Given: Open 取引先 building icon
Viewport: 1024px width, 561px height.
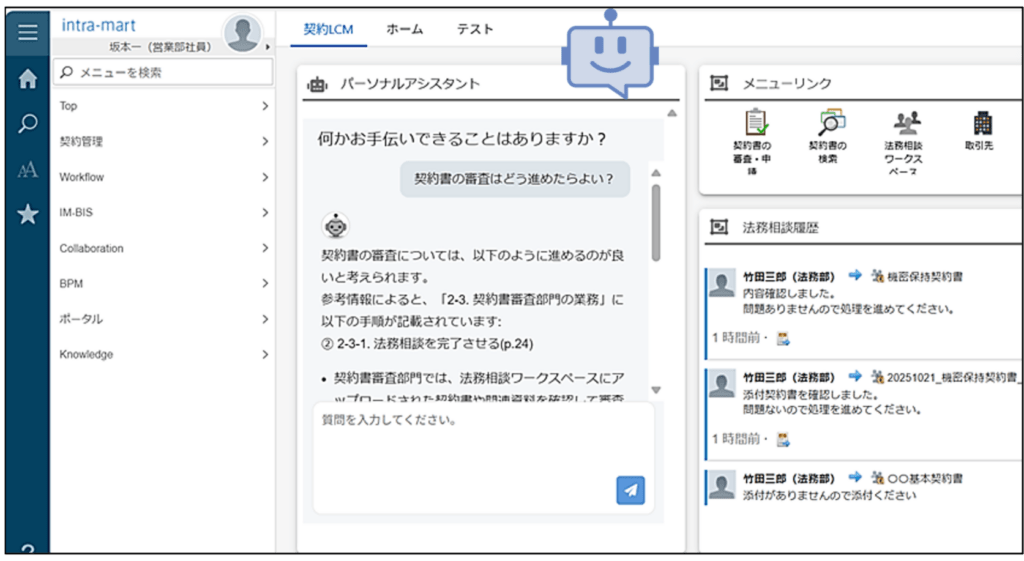Looking at the screenshot, I should point(982,123).
